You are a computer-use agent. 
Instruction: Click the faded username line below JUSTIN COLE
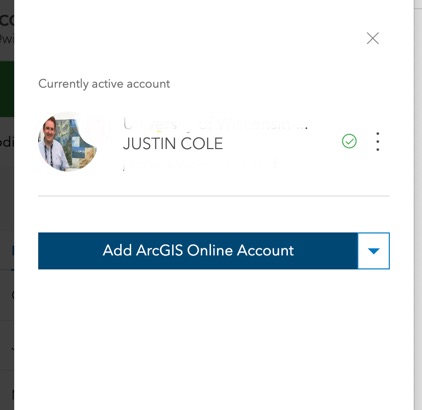tap(200, 164)
